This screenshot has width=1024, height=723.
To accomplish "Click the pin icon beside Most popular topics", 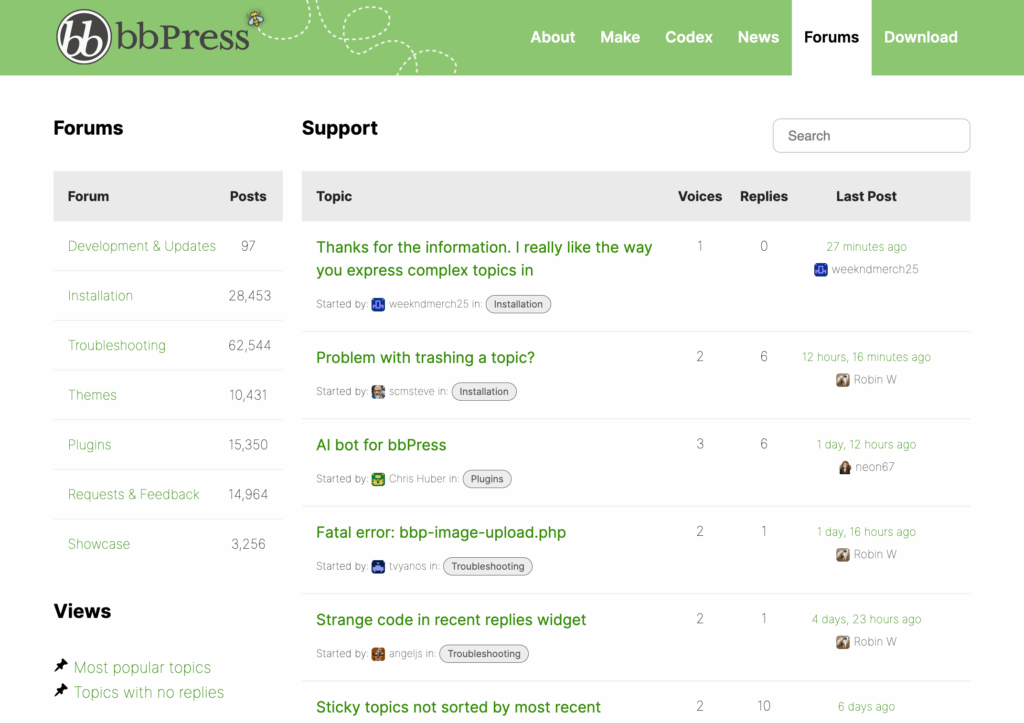I will click(60, 664).
